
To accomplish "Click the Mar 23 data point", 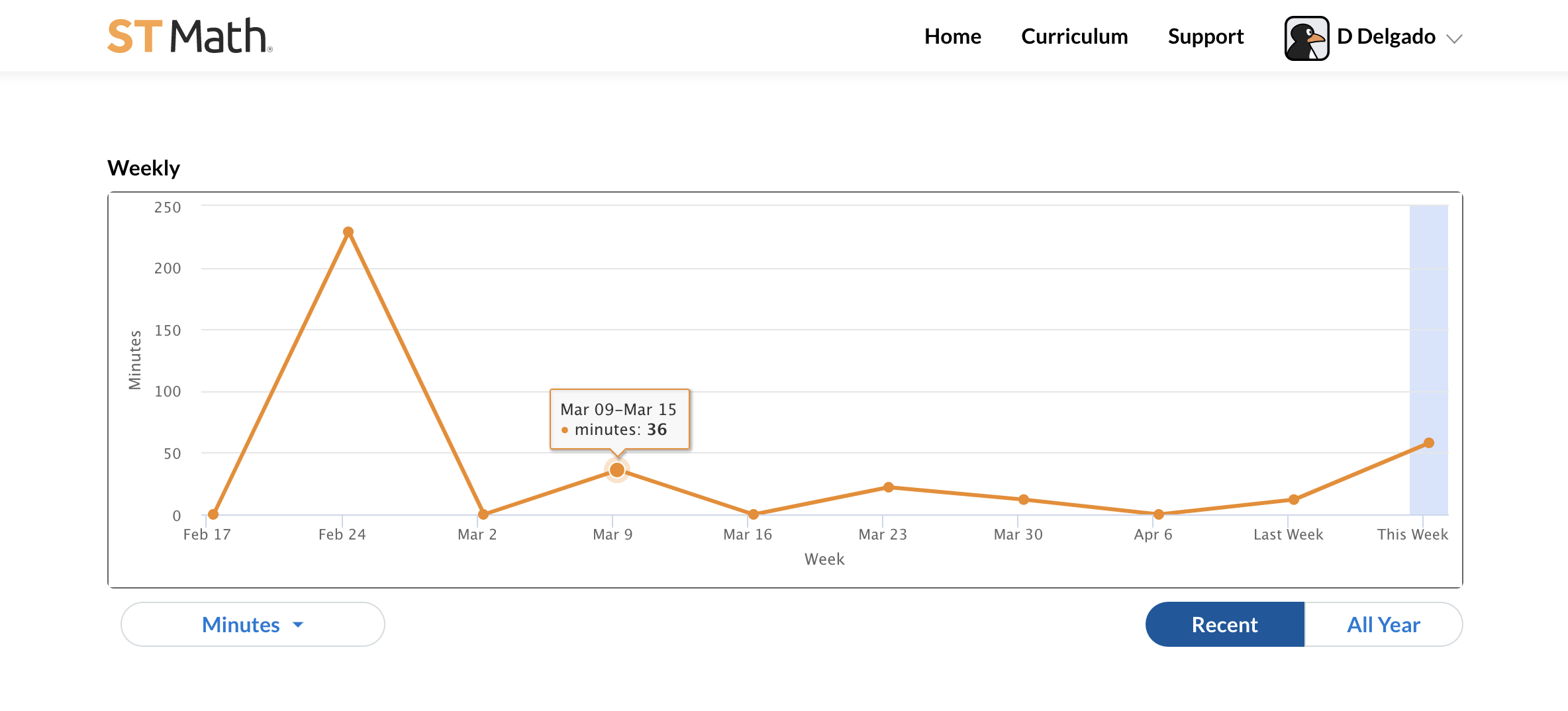I will [889, 487].
